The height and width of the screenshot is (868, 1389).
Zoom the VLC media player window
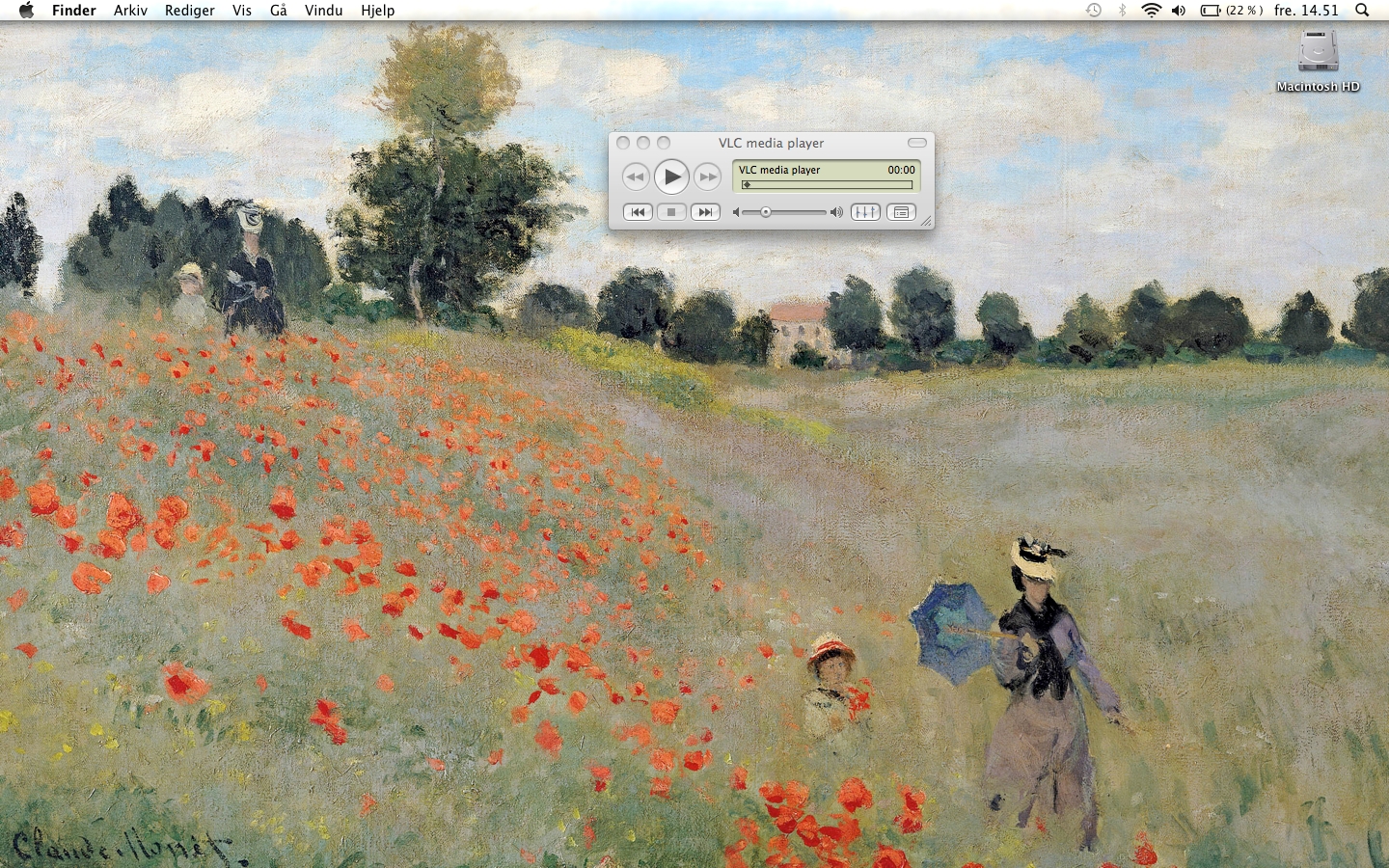[x=664, y=143]
